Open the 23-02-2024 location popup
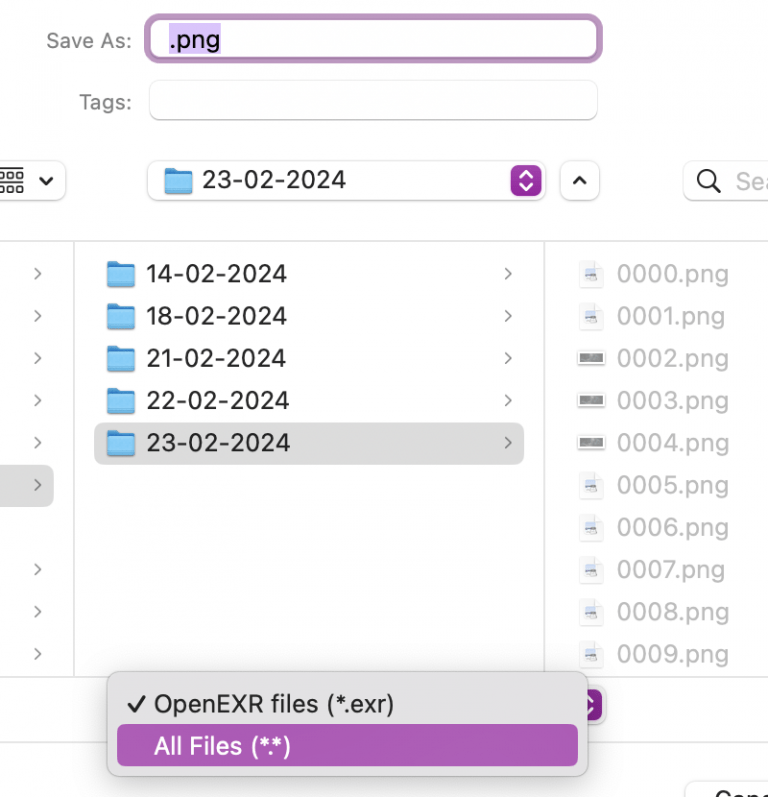Viewport: 768px width, 797px height. tap(346, 181)
